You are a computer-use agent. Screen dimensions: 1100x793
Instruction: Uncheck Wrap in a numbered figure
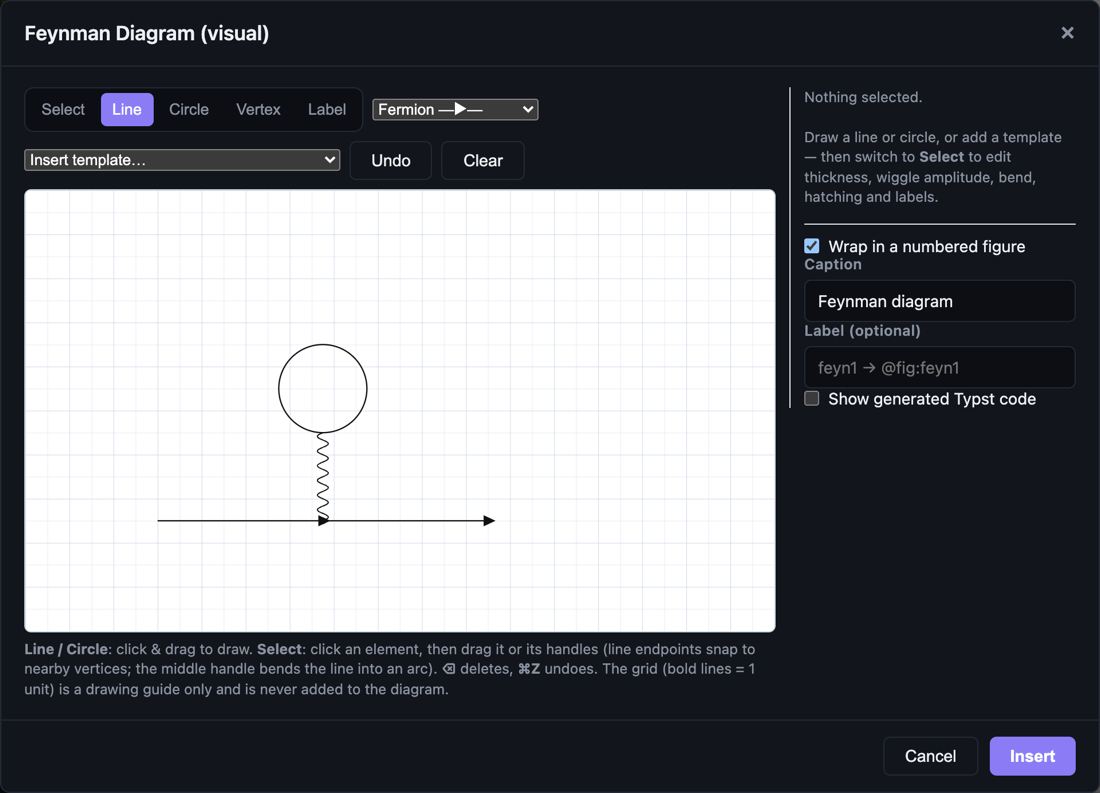812,246
